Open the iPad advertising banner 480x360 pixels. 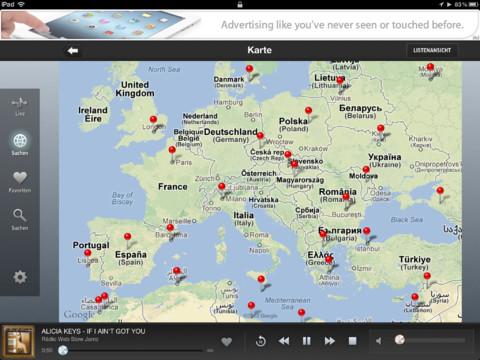240,24
